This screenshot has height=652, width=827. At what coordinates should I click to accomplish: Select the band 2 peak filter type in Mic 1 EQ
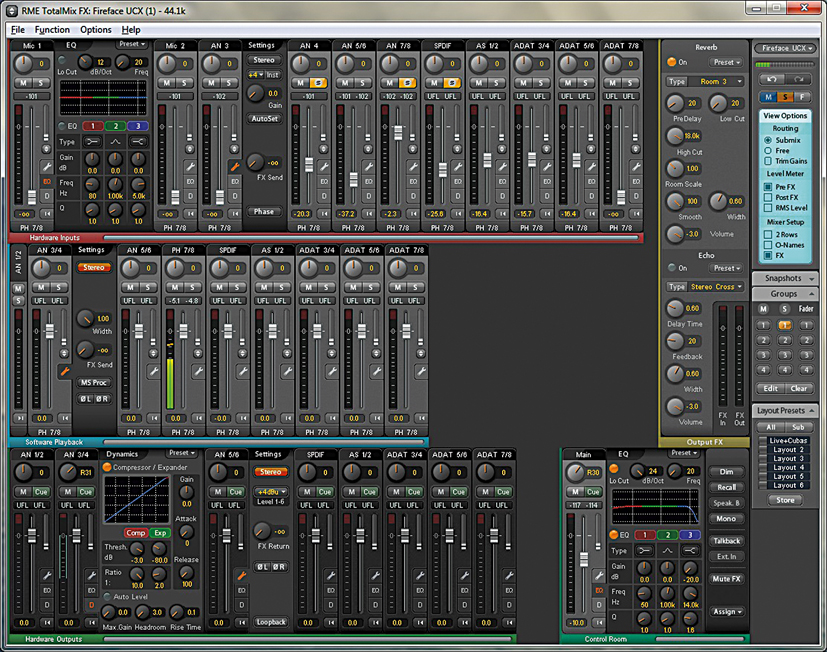pyautogui.click(x=116, y=141)
